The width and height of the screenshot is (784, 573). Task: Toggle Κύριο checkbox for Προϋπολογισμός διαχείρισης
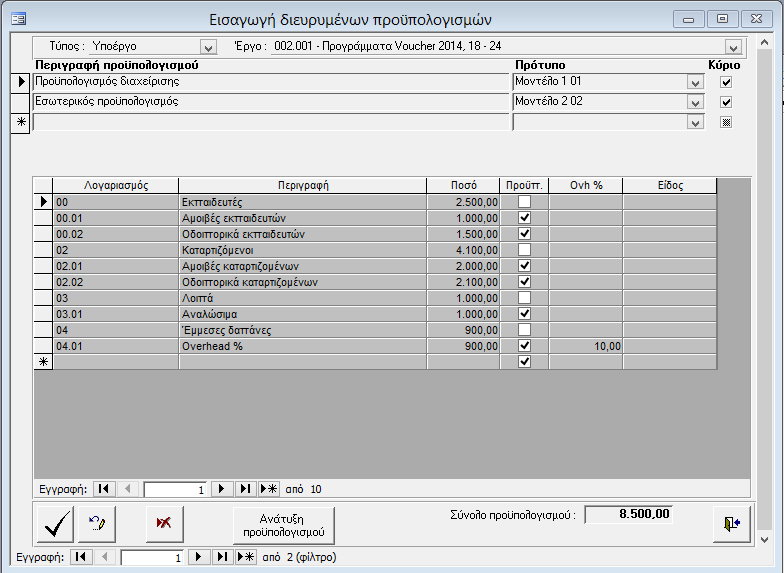[727, 81]
